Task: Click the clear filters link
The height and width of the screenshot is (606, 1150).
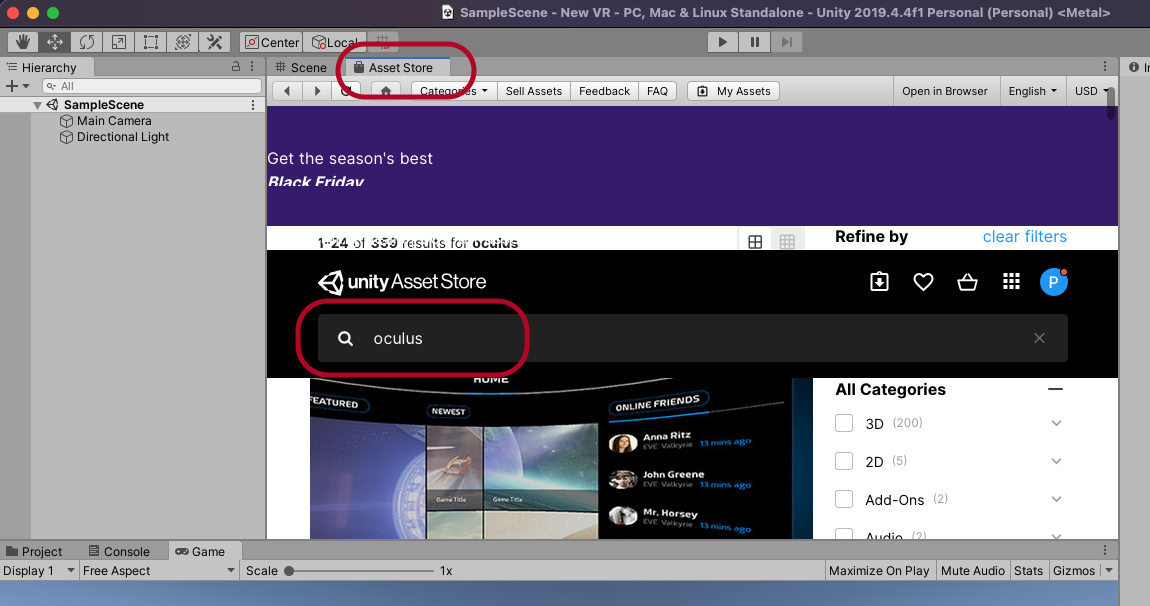Action: point(1025,236)
